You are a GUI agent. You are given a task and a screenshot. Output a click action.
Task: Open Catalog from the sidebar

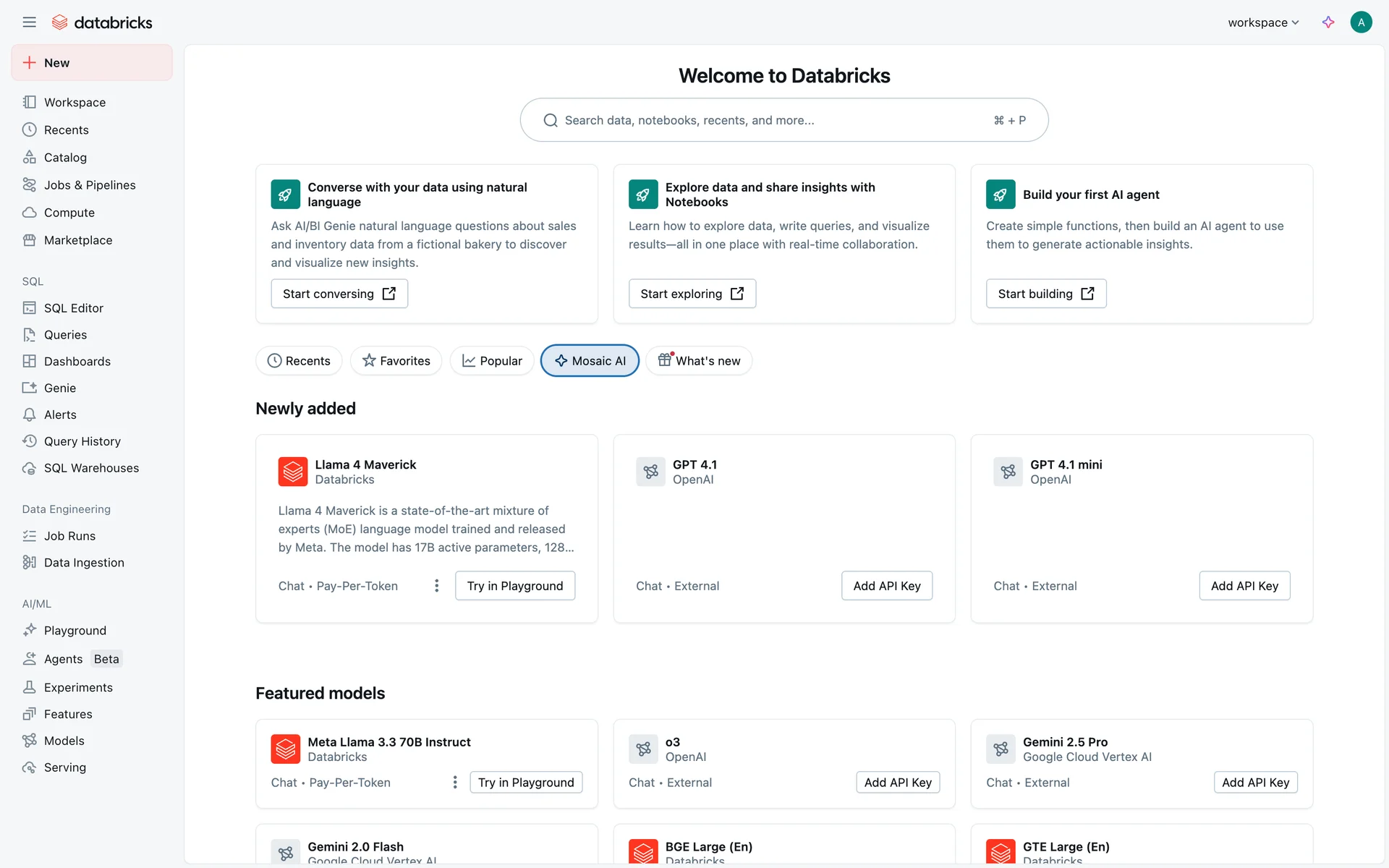pos(65,158)
